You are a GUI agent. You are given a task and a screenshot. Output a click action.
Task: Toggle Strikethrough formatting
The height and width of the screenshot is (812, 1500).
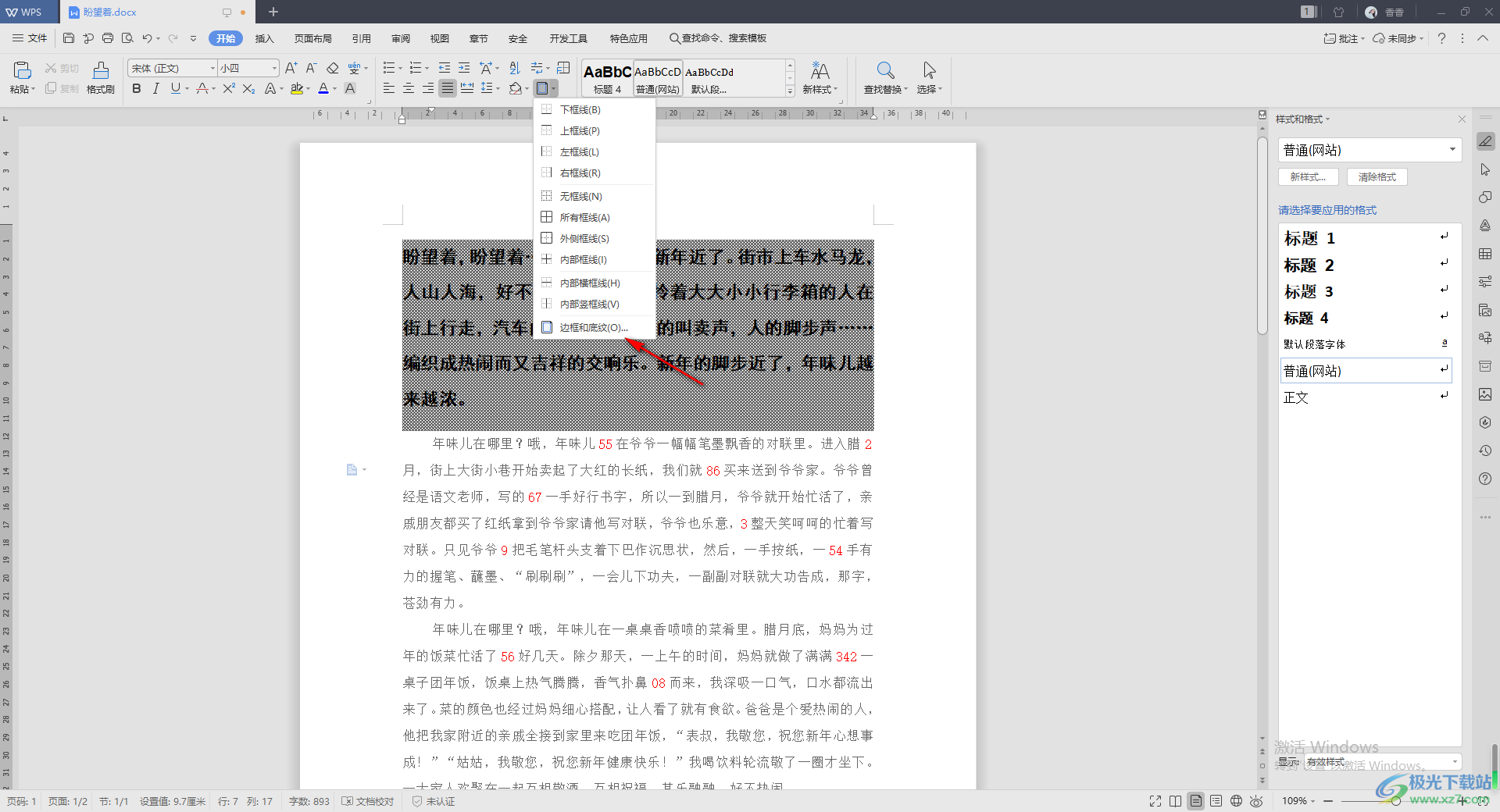(202, 89)
